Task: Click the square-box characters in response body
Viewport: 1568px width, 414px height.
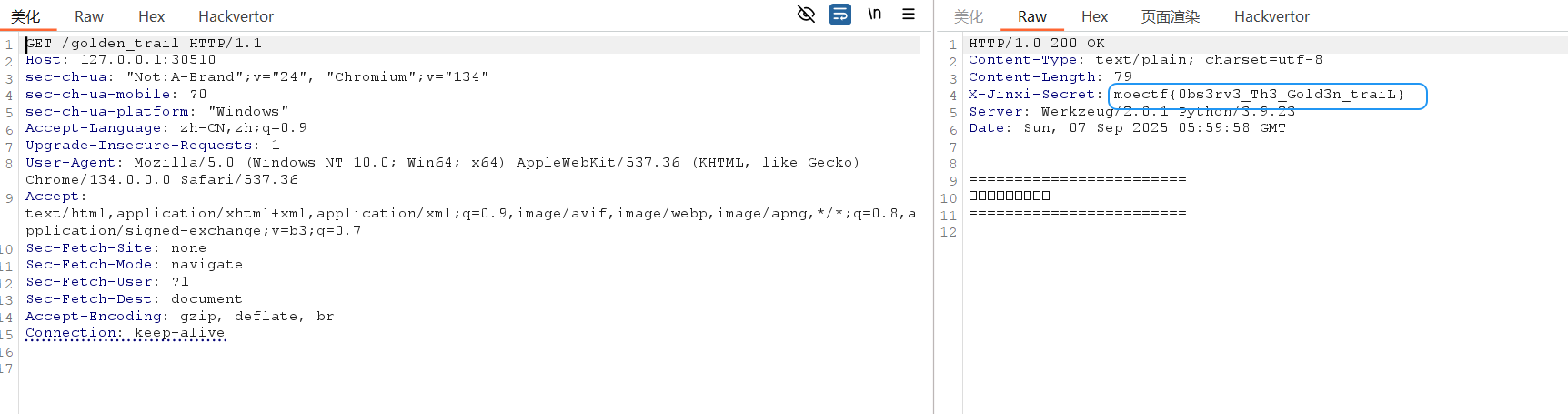Action: coord(1010,196)
